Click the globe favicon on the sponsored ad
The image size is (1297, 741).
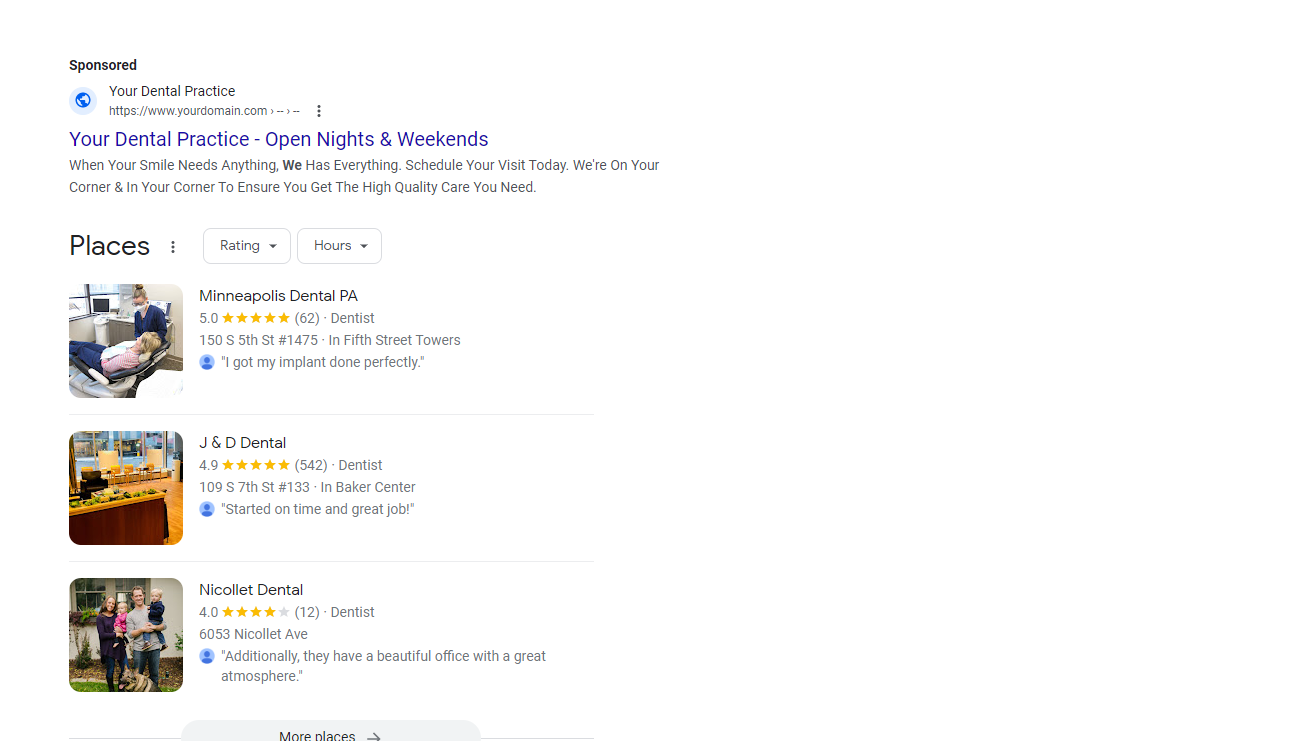pos(83,100)
